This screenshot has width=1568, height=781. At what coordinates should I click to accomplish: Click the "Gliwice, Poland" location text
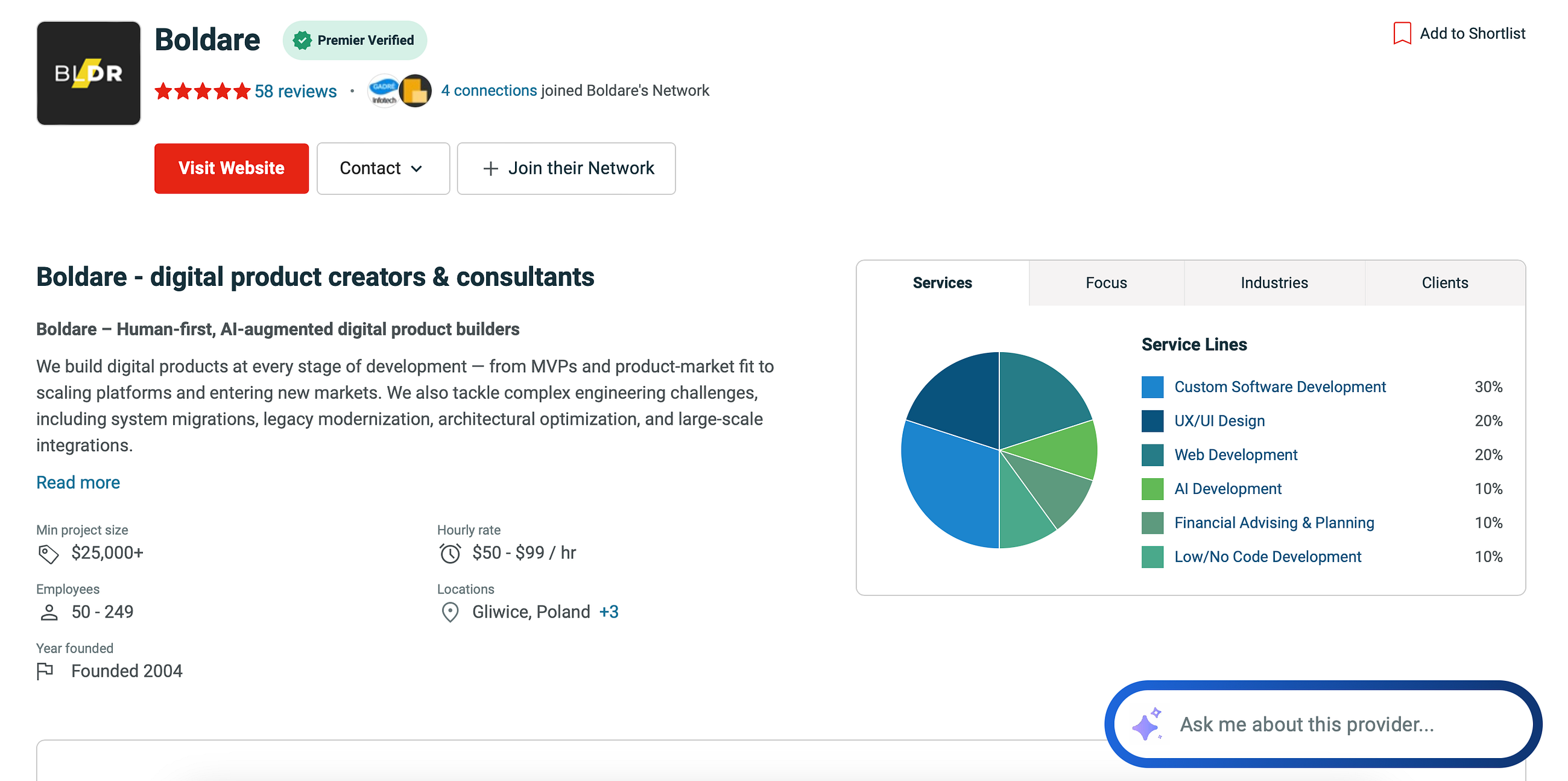[531, 612]
